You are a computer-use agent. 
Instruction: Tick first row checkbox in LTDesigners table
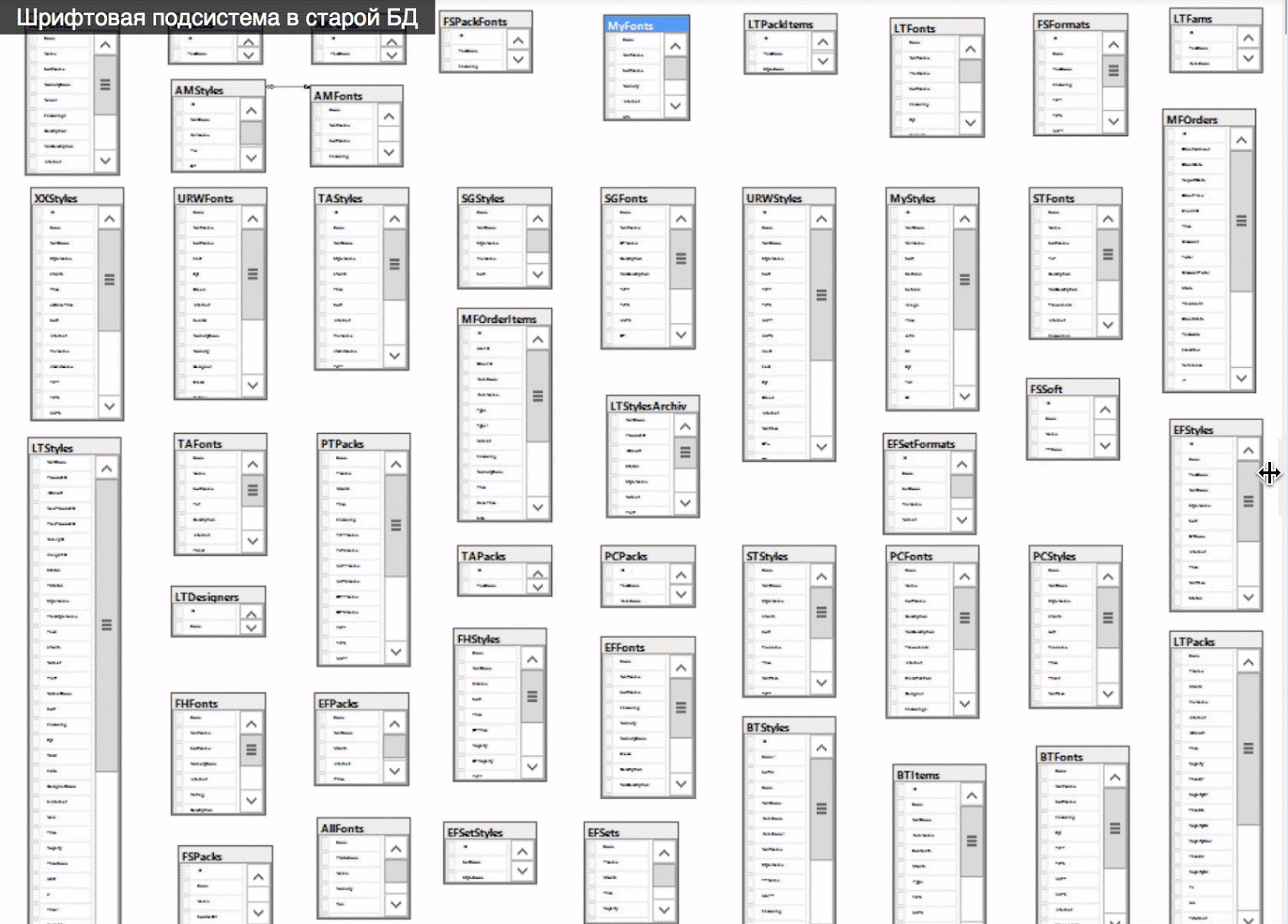tap(179, 612)
